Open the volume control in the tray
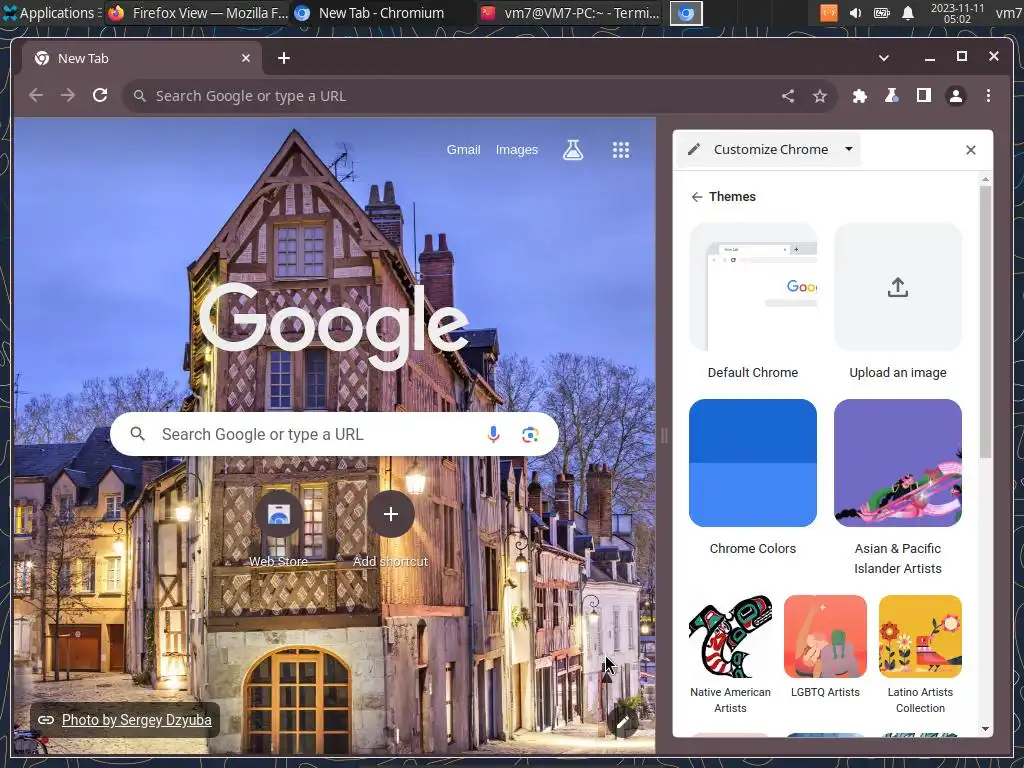Viewport: 1024px width, 768px height. tap(855, 13)
